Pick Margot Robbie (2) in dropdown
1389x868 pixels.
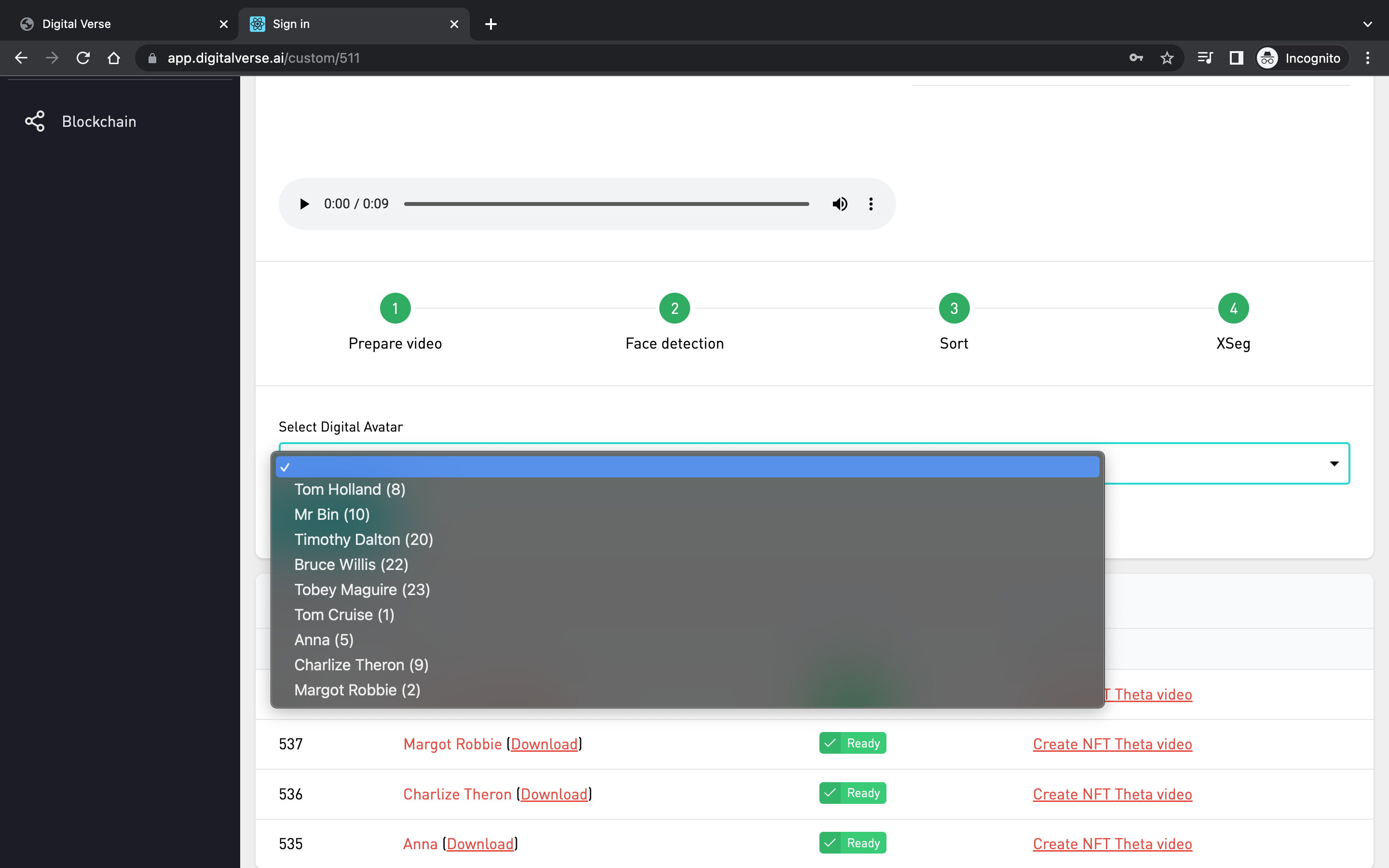point(357,690)
